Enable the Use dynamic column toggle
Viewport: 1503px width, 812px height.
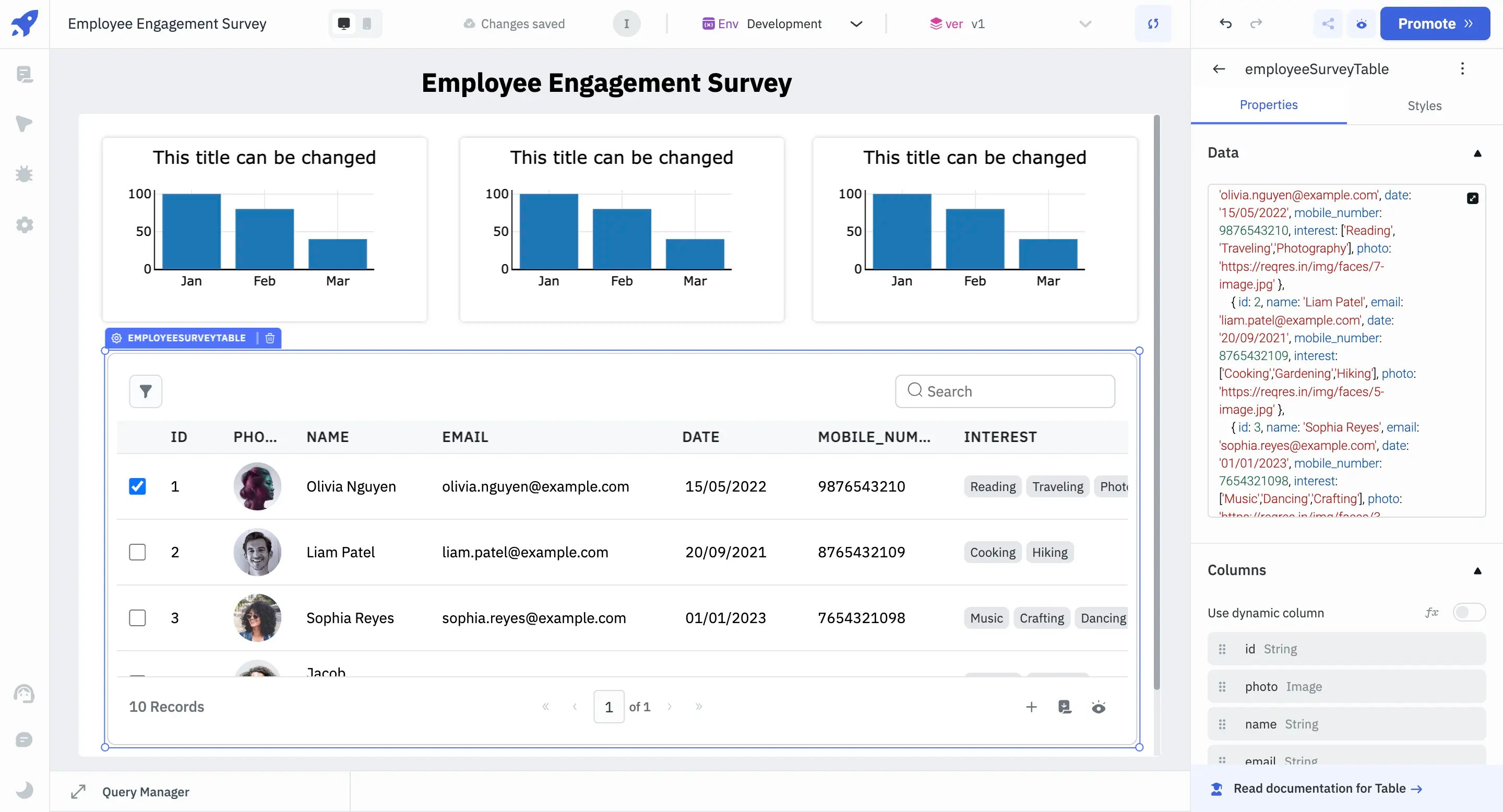pyautogui.click(x=1468, y=613)
